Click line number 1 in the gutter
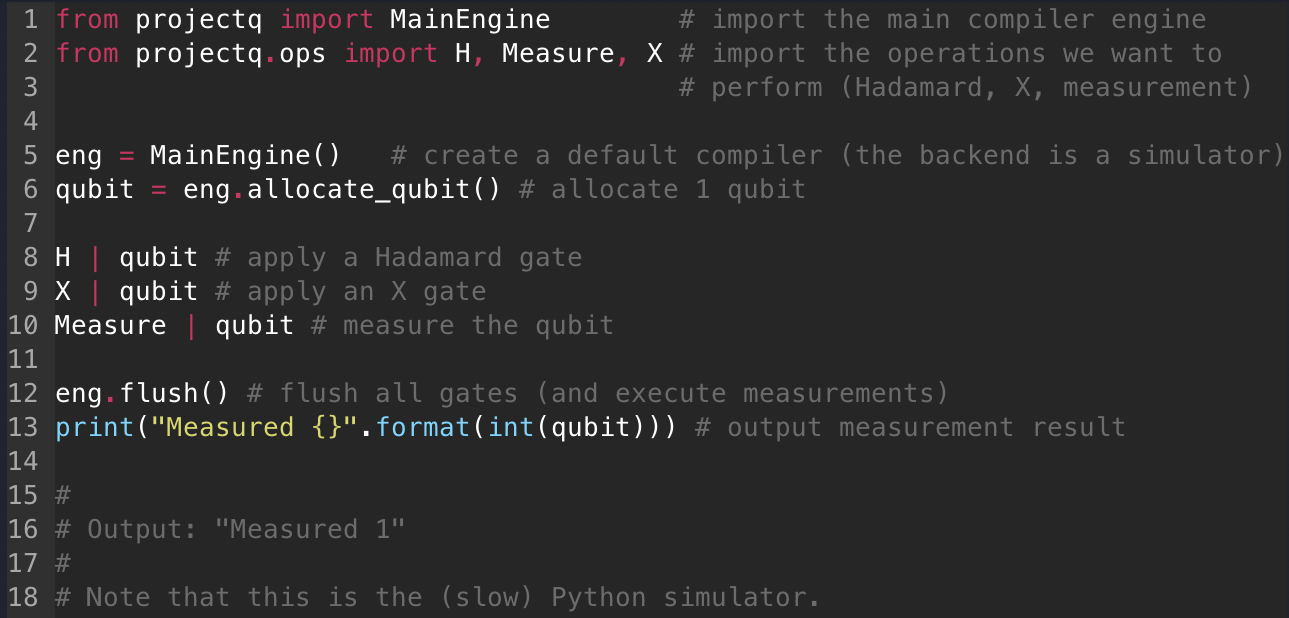 [x=29, y=19]
